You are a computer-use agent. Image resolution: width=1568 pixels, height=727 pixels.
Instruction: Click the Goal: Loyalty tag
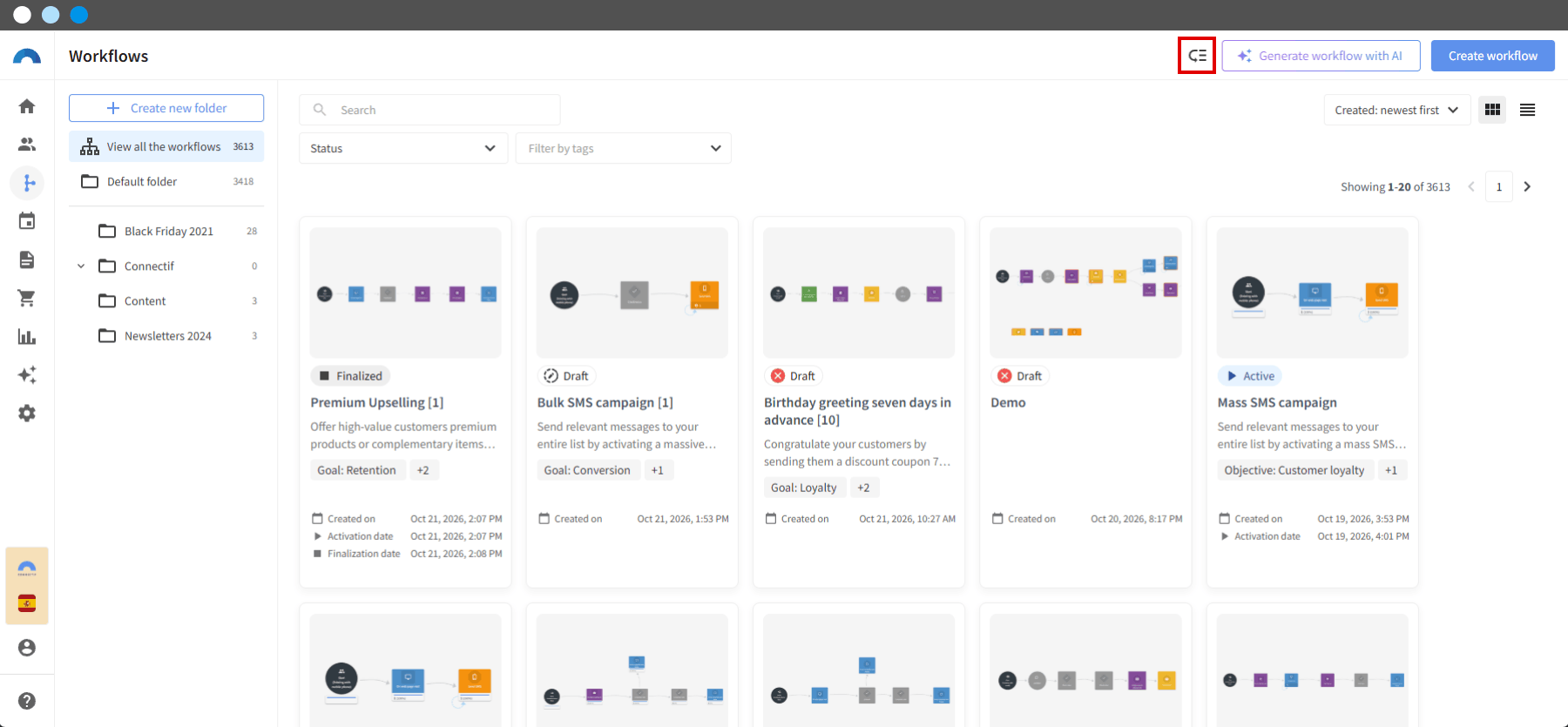(x=803, y=488)
